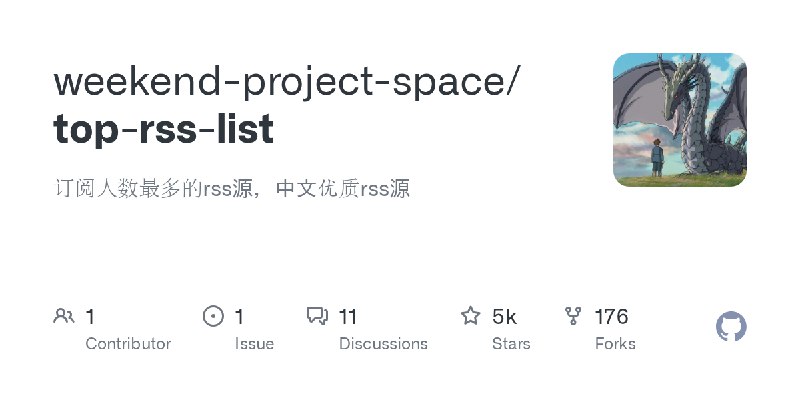Click the fork branch icon
This screenshot has height=400, width=800.
[x=573, y=316]
